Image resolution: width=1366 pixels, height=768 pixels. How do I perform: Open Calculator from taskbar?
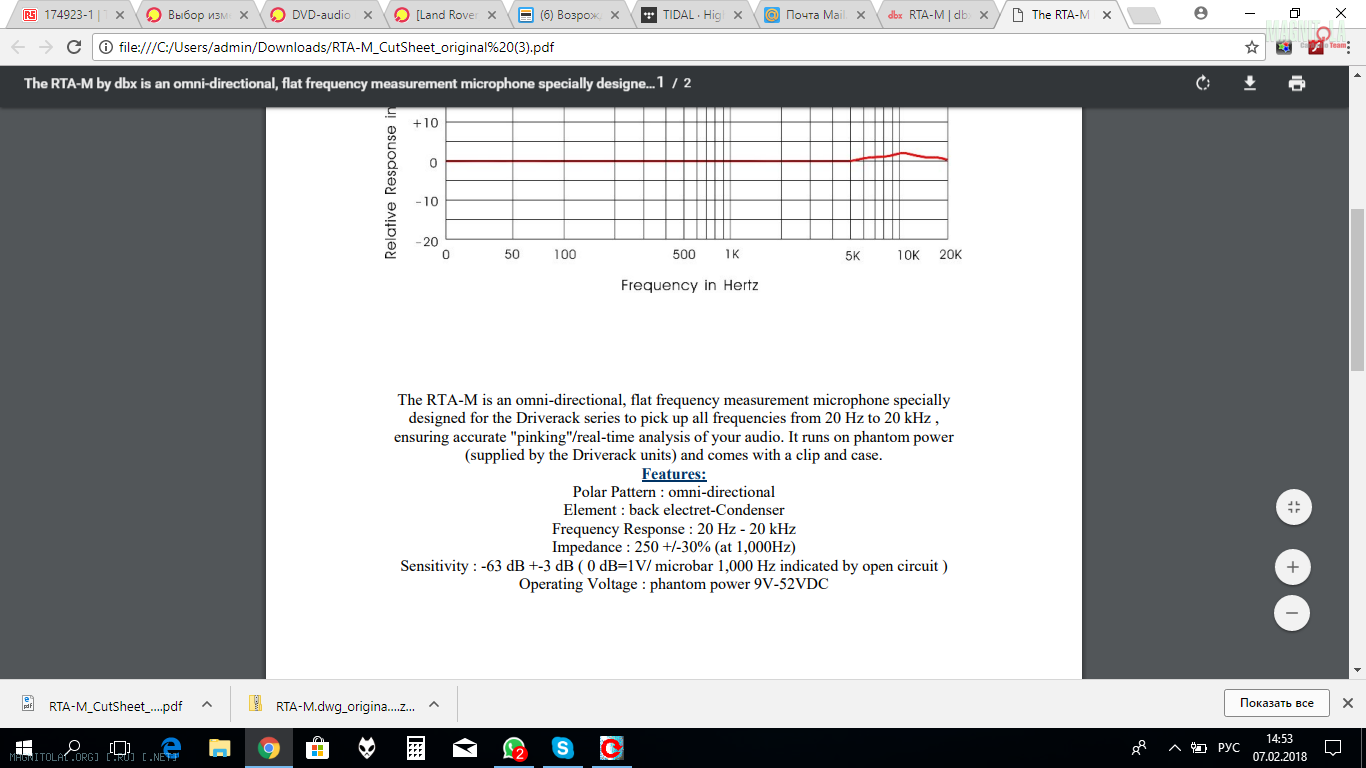(415, 748)
